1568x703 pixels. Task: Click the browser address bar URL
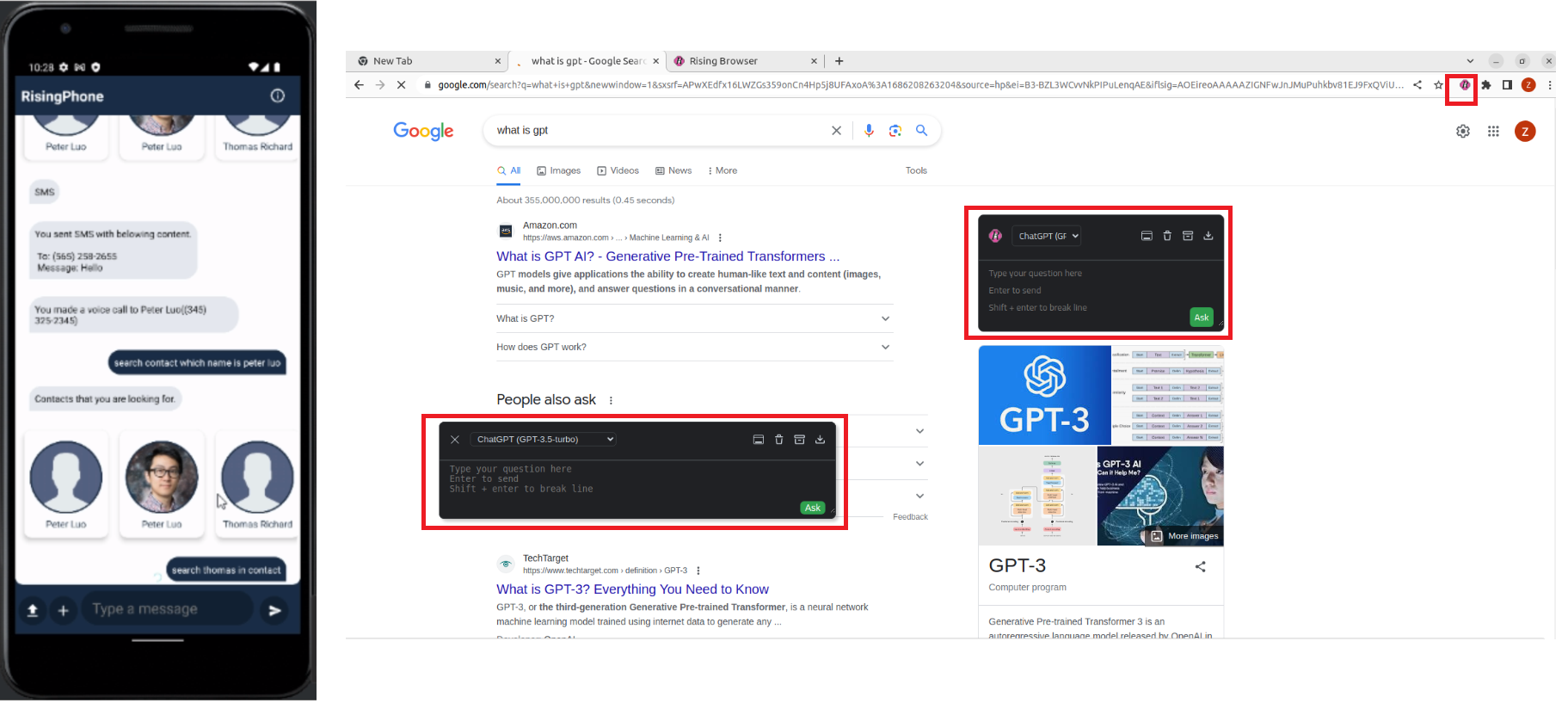(920, 85)
